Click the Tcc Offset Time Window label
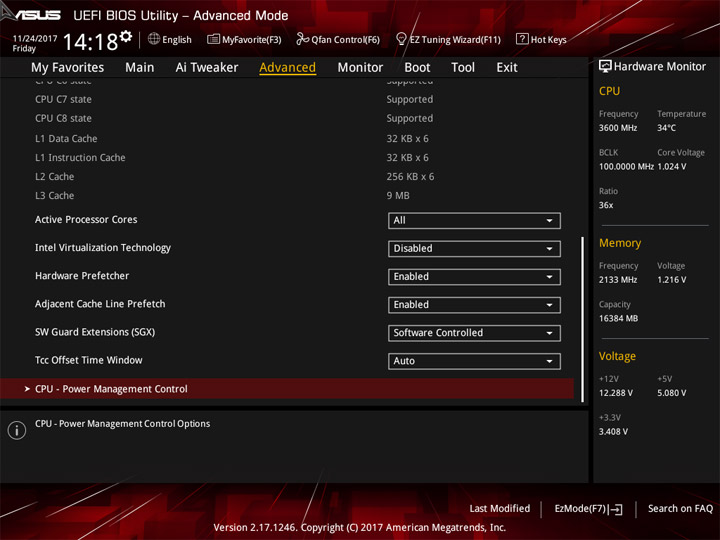The image size is (720, 540). (89, 360)
